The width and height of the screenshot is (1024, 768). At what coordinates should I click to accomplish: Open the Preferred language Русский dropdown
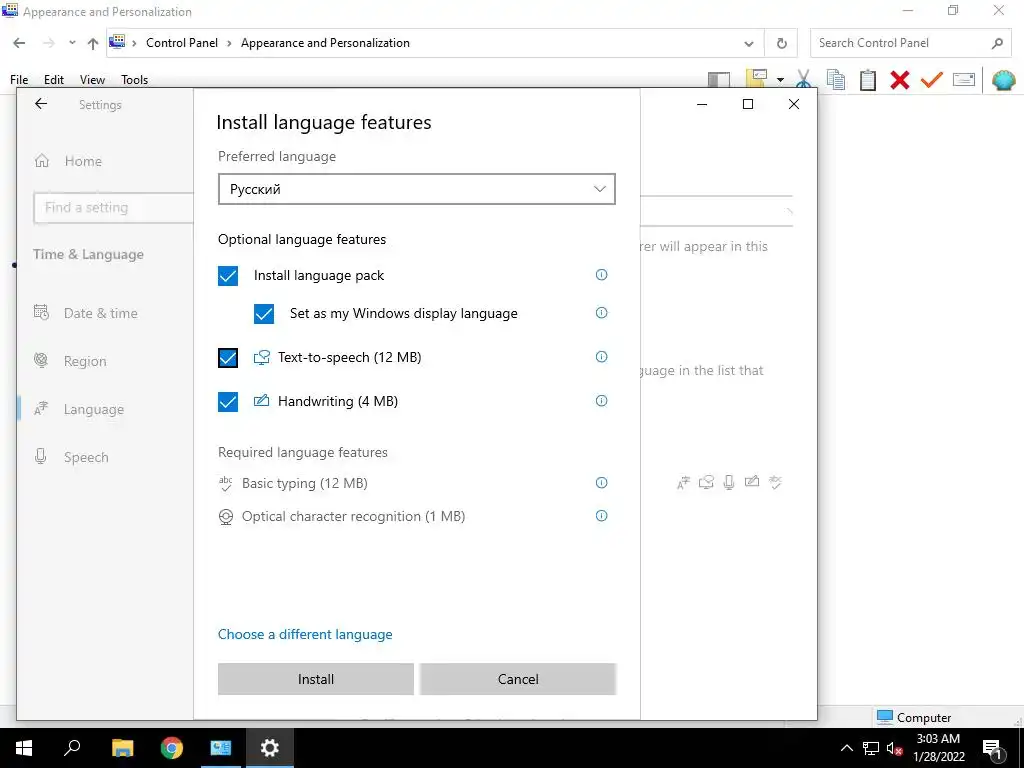(417, 189)
